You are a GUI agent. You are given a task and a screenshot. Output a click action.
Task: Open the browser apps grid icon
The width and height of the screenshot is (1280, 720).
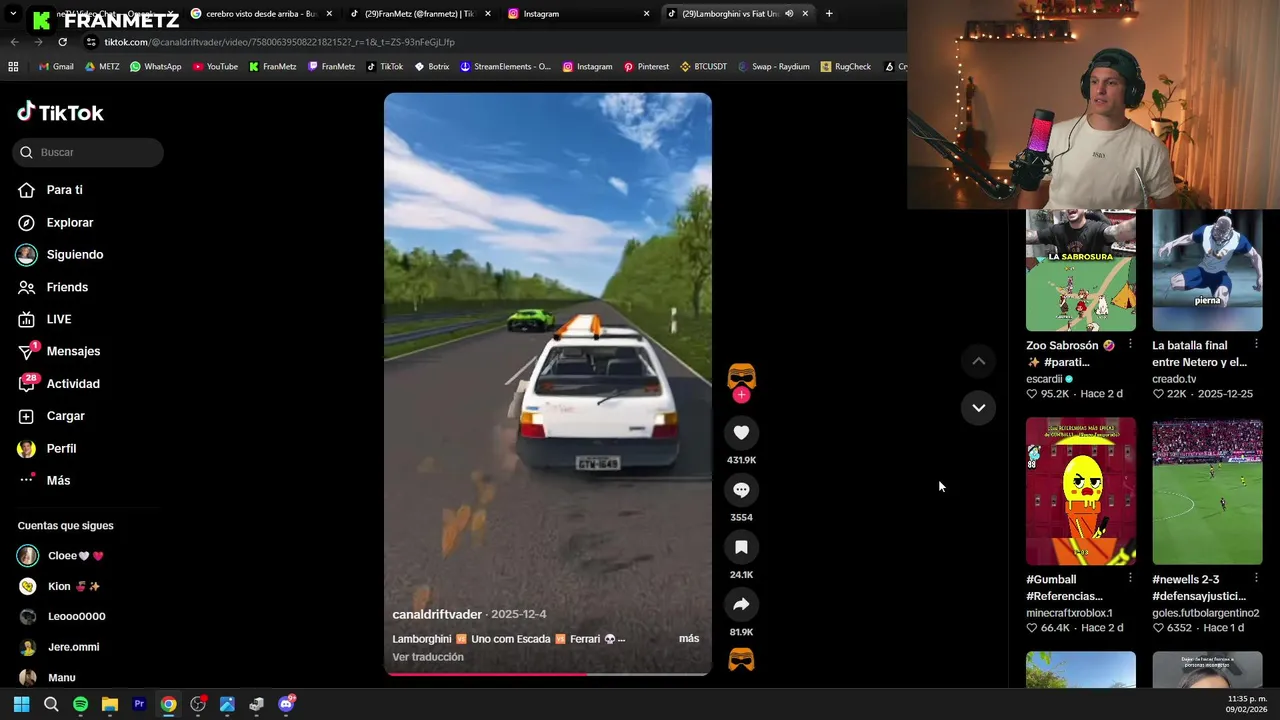[x=13, y=67]
